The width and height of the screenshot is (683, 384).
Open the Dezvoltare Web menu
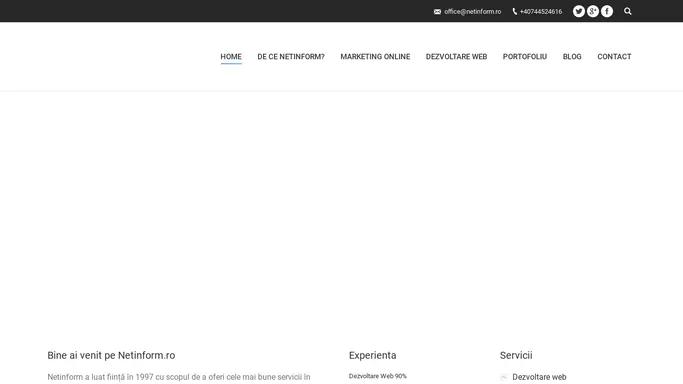click(x=456, y=57)
